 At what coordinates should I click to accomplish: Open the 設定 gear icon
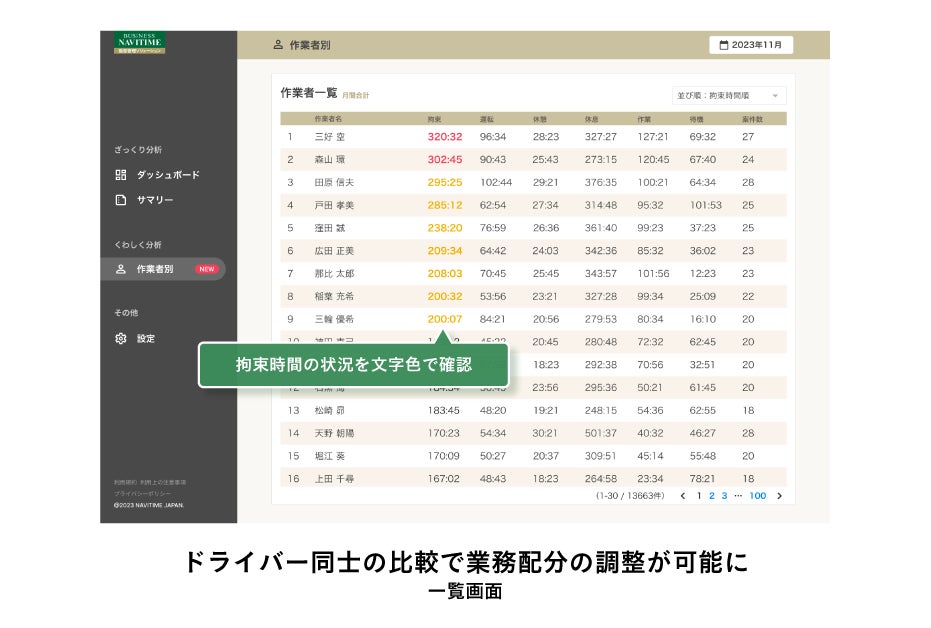[x=121, y=338]
